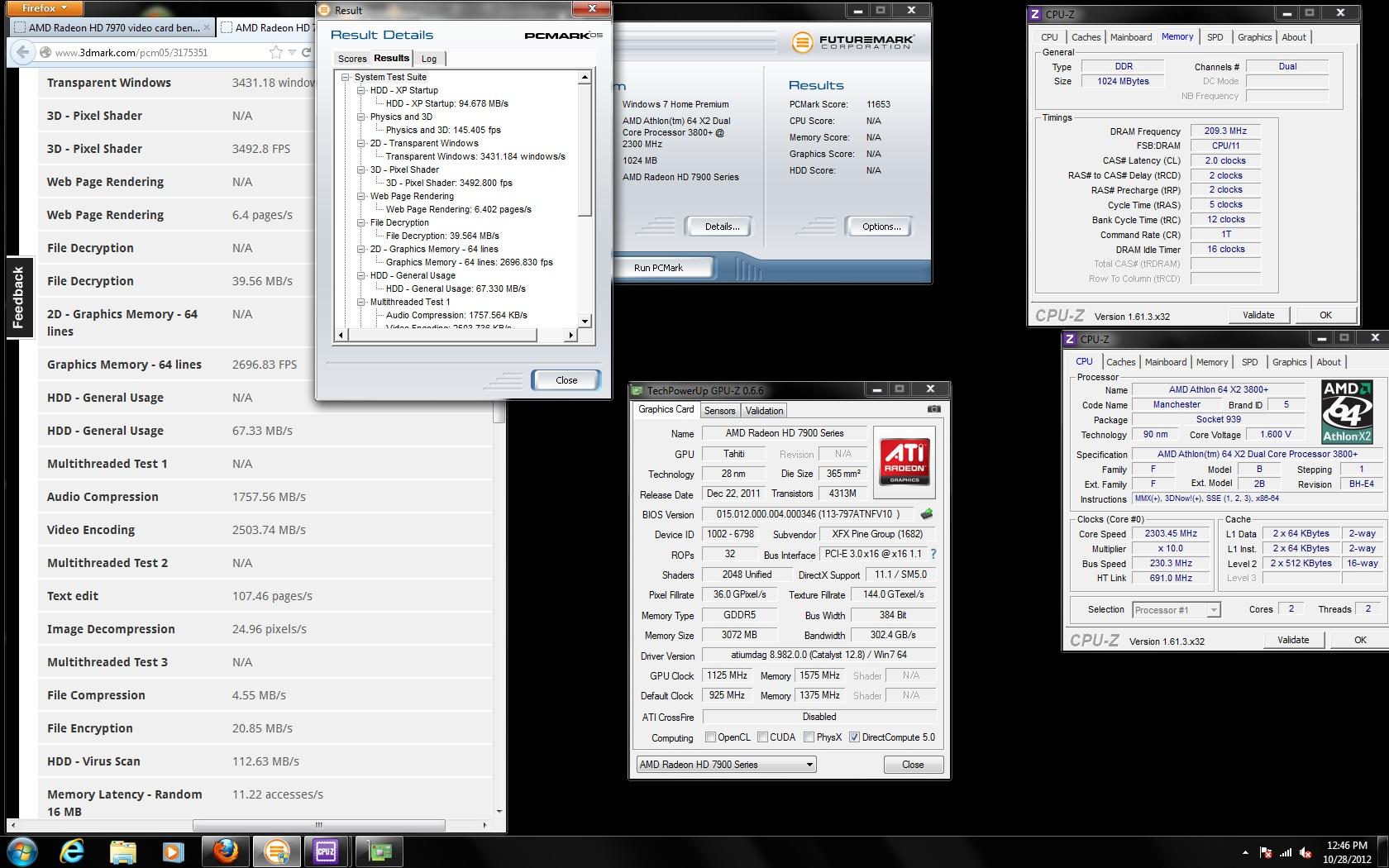
Task: Click 'Graphics Memory - 64 lines: 2696.830 fps' row
Action: (x=469, y=262)
